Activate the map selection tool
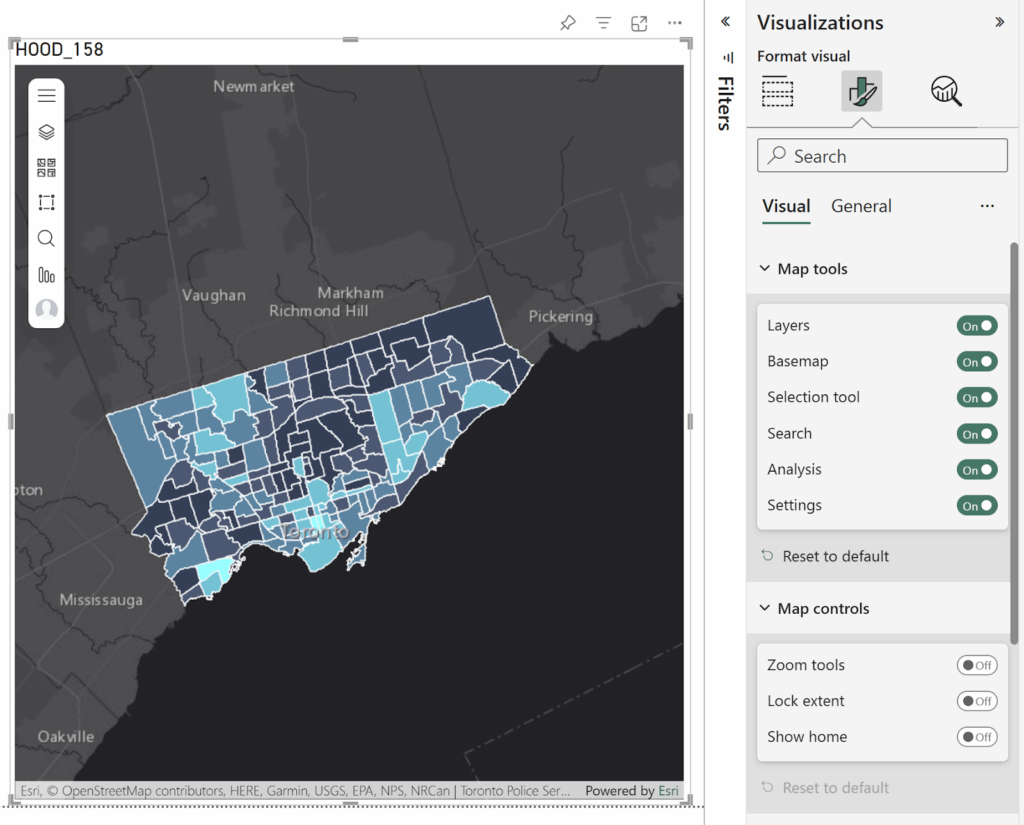Viewport: 1024px width, 825px height. click(46, 203)
